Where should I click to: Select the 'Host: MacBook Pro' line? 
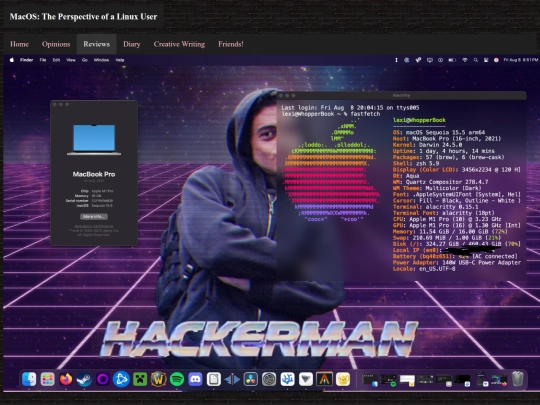click(x=447, y=138)
